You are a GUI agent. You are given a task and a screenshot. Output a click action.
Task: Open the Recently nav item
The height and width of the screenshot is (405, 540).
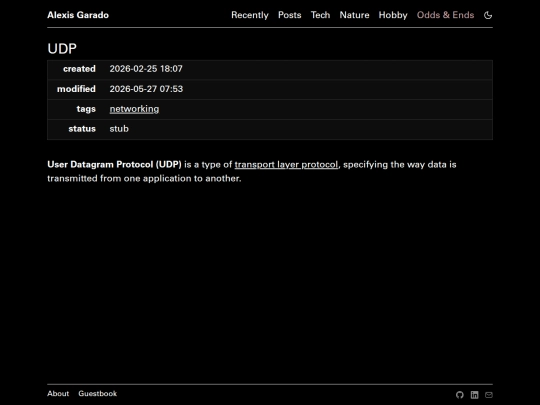[250, 15]
